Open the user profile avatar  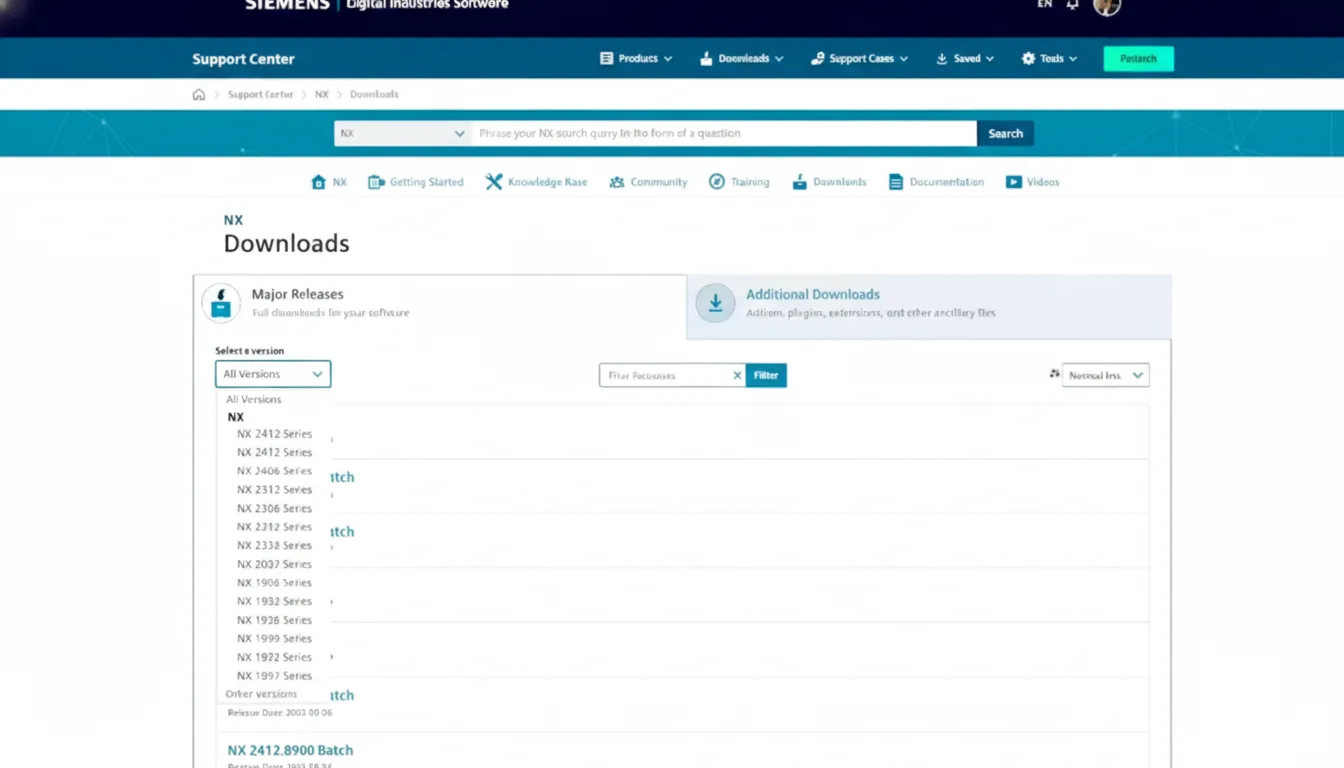(1107, 6)
